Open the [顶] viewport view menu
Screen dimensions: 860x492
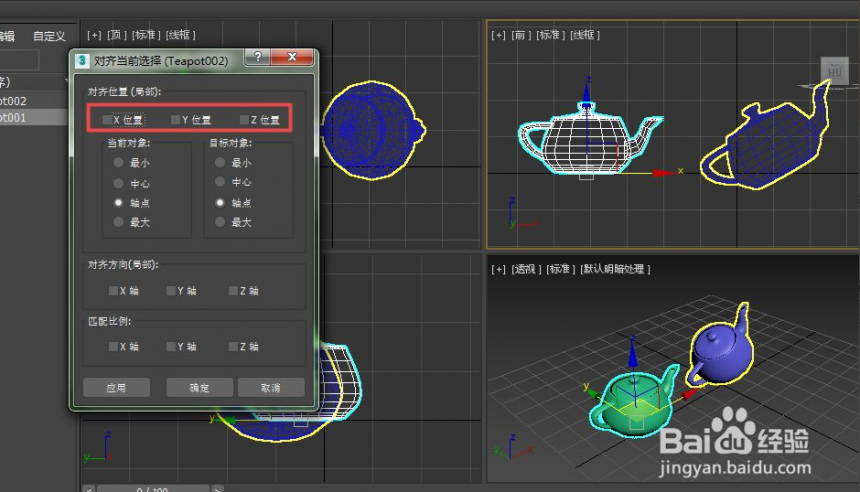pyautogui.click(x=117, y=35)
